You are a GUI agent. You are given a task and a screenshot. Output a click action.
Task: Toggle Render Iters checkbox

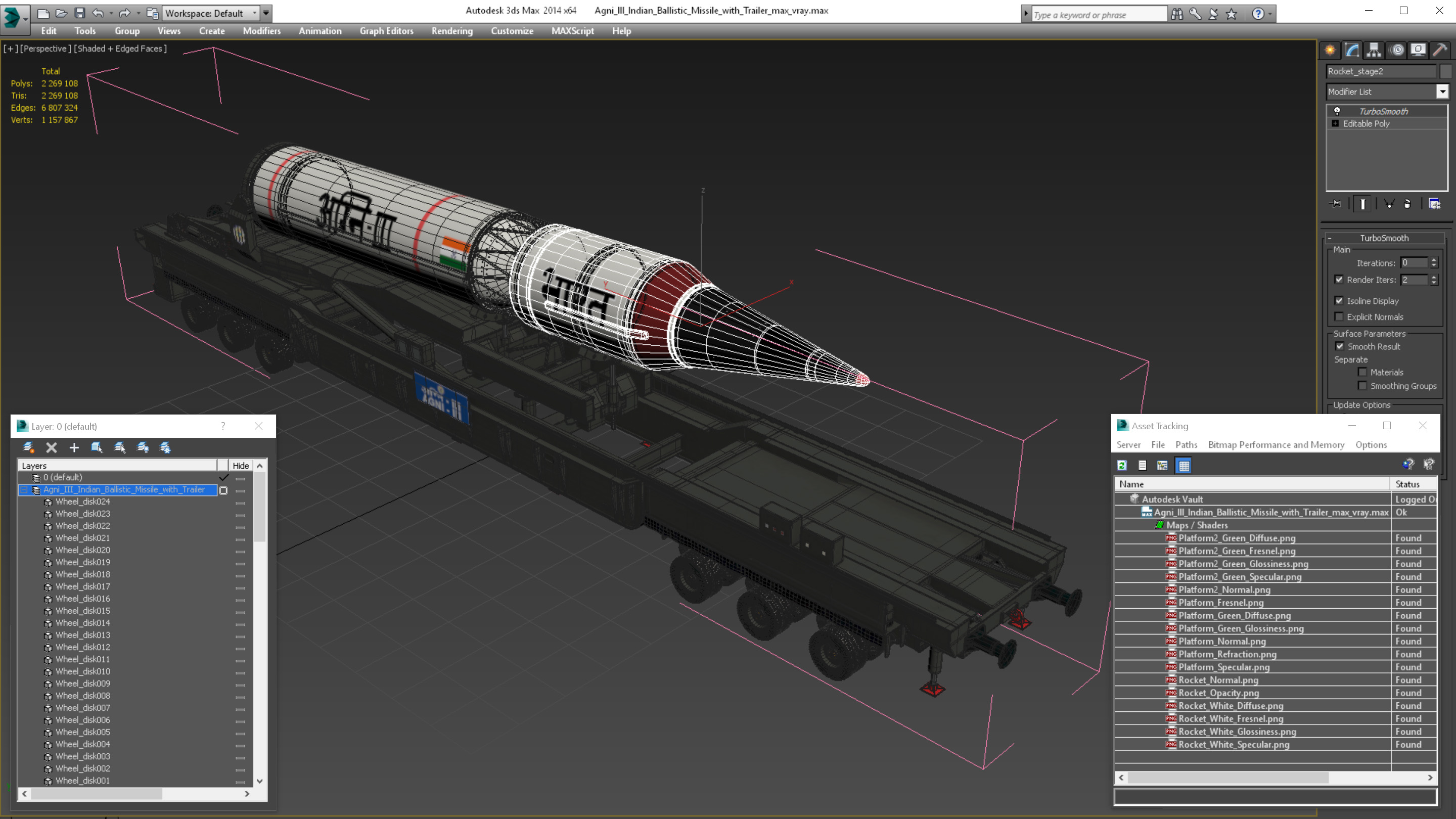1339,279
